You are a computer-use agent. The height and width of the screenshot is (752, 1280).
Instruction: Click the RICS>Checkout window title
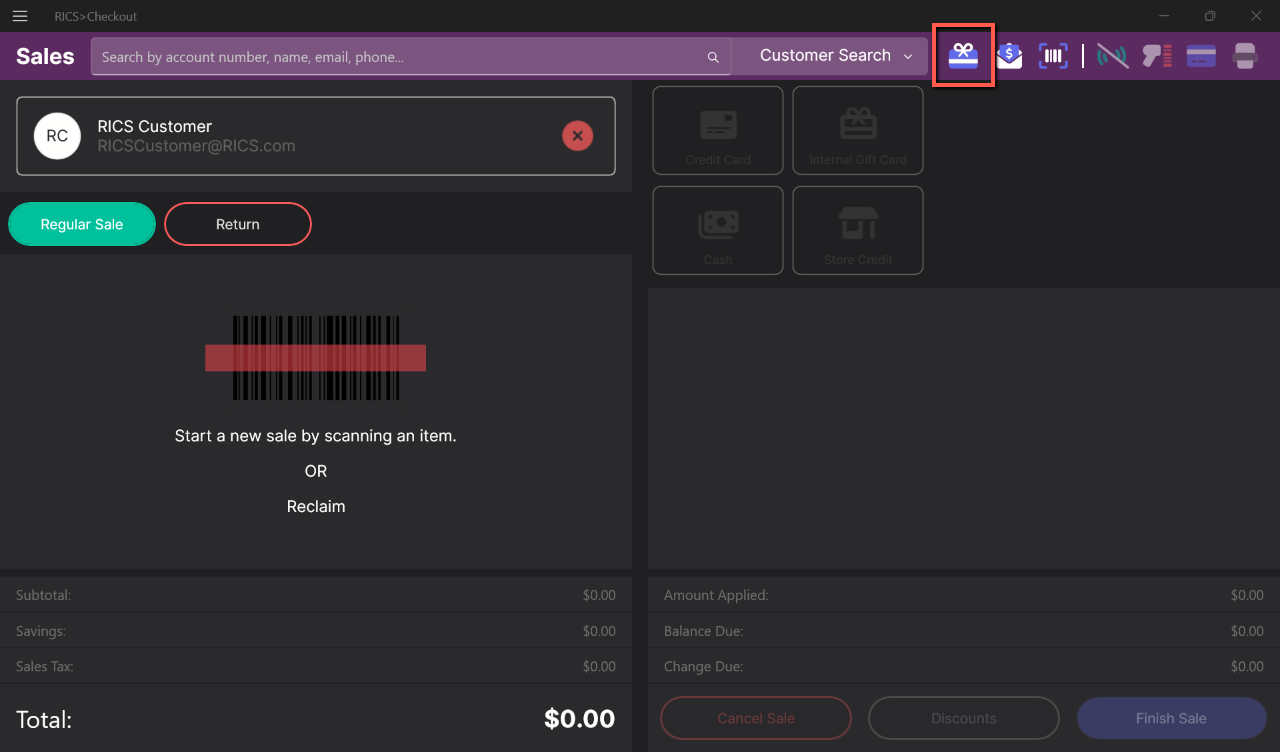coord(96,16)
